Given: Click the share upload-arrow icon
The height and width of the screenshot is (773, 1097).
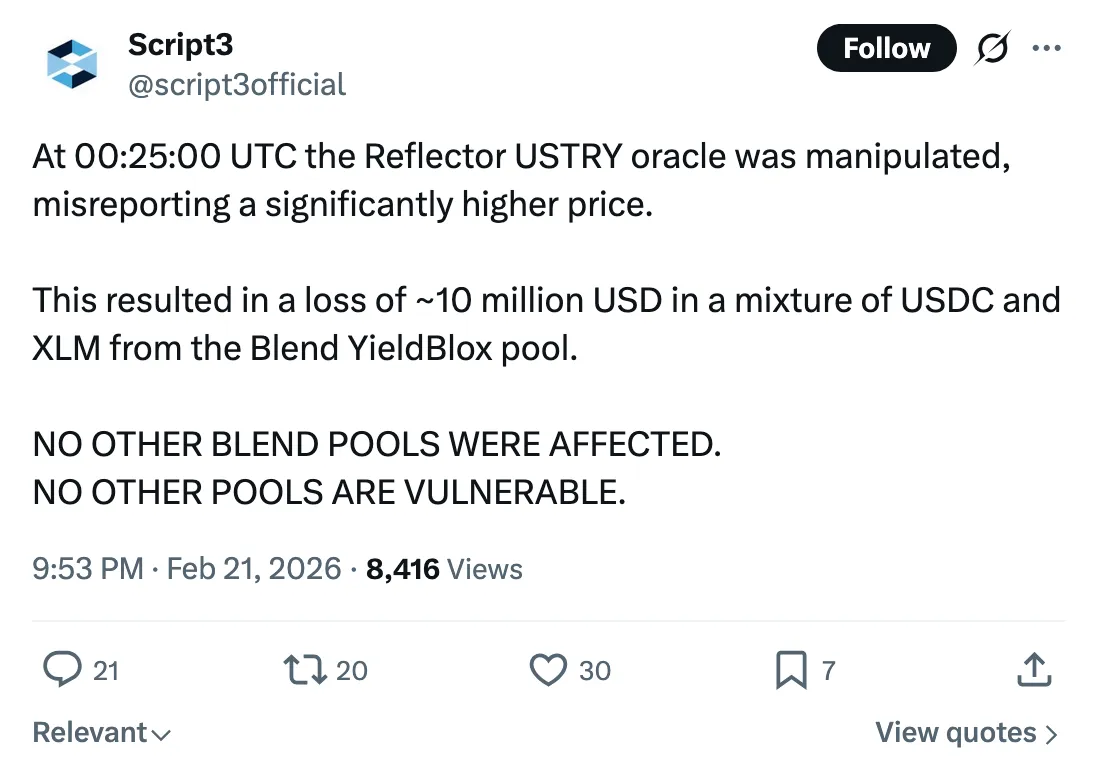Looking at the screenshot, I should click(x=1034, y=669).
